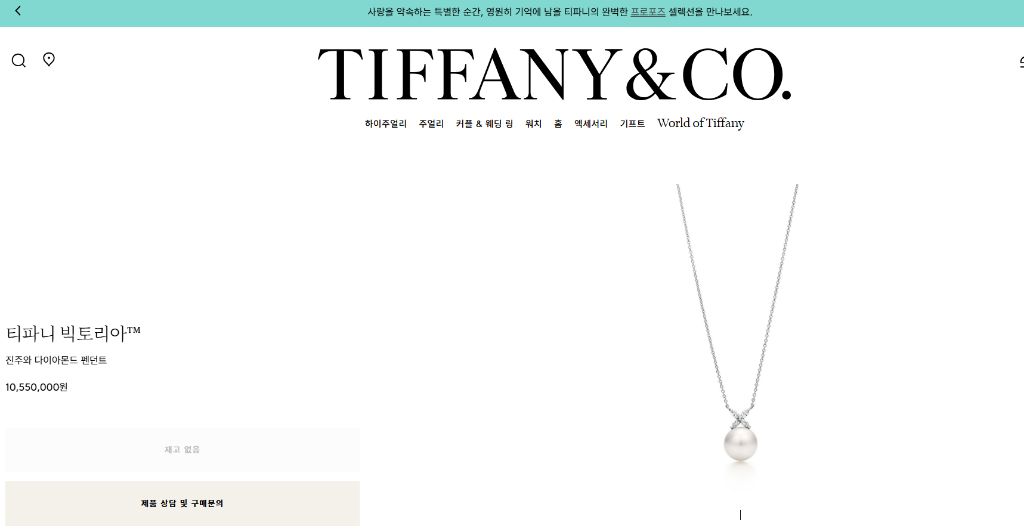Click the image carousel indicator below pendant
Image resolution: width=1024 pixels, height=532 pixels.
tap(740, 515)
